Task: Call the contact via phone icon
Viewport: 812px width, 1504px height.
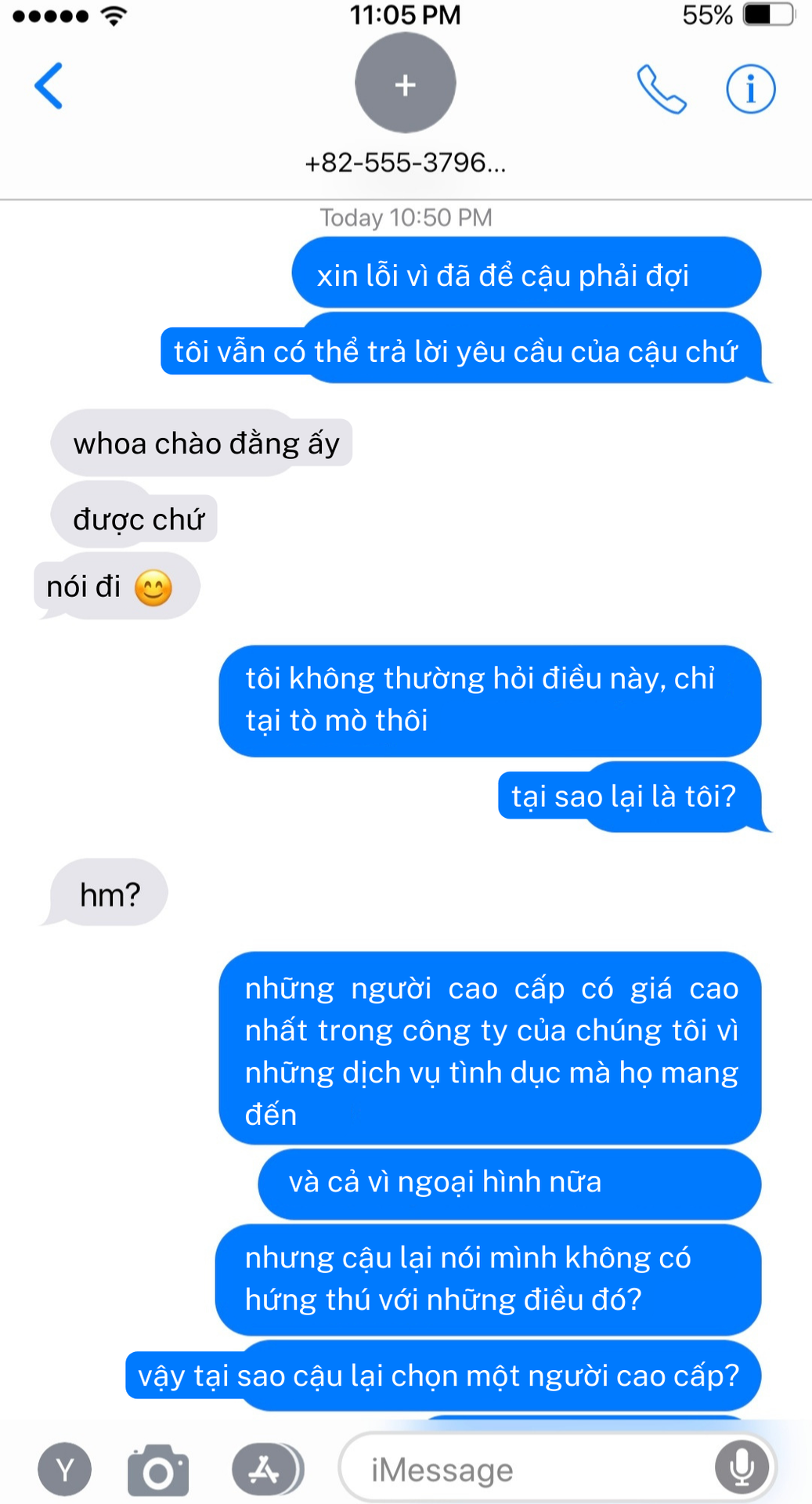Action: 662,89
